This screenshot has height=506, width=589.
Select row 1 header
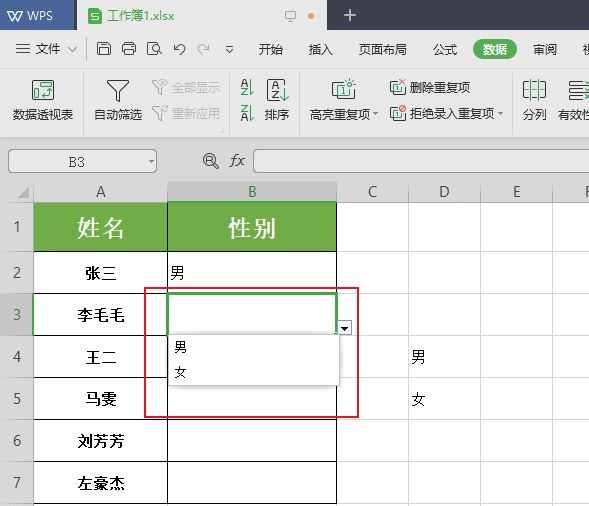click(17, 227)
